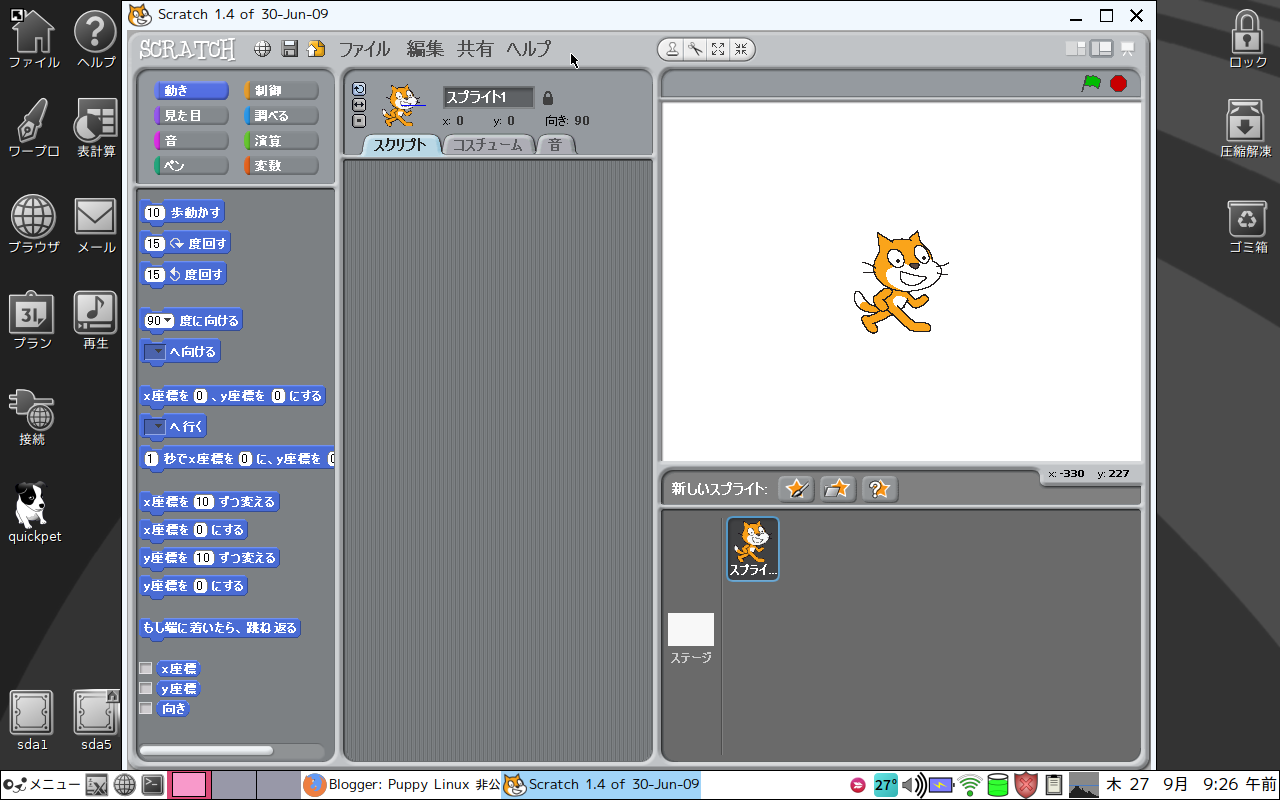Viewport: 1280px width, 800px height.
Task: Click the share this project icon
Action: coord(316,49)
